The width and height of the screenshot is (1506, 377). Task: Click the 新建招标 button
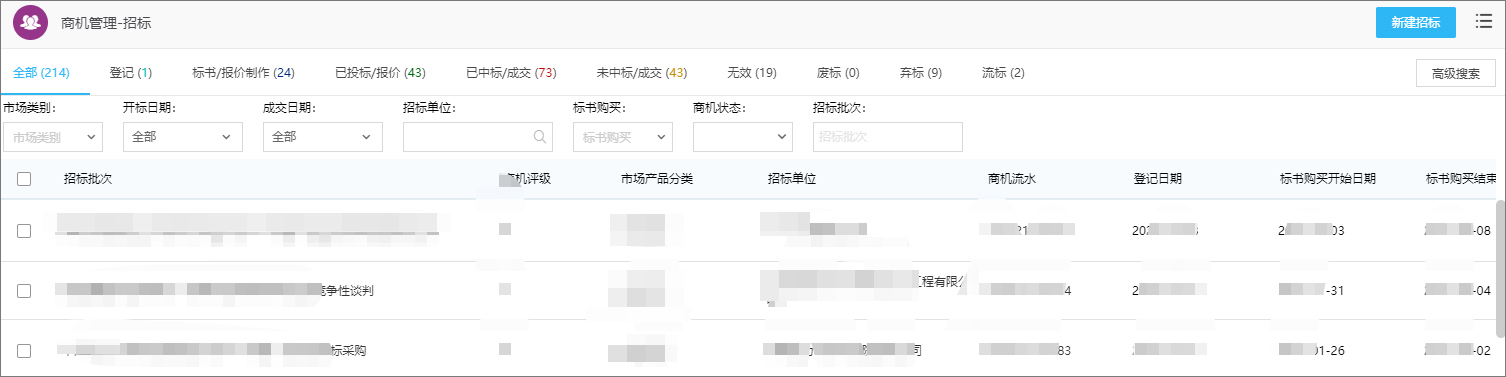coord(1415,22)
